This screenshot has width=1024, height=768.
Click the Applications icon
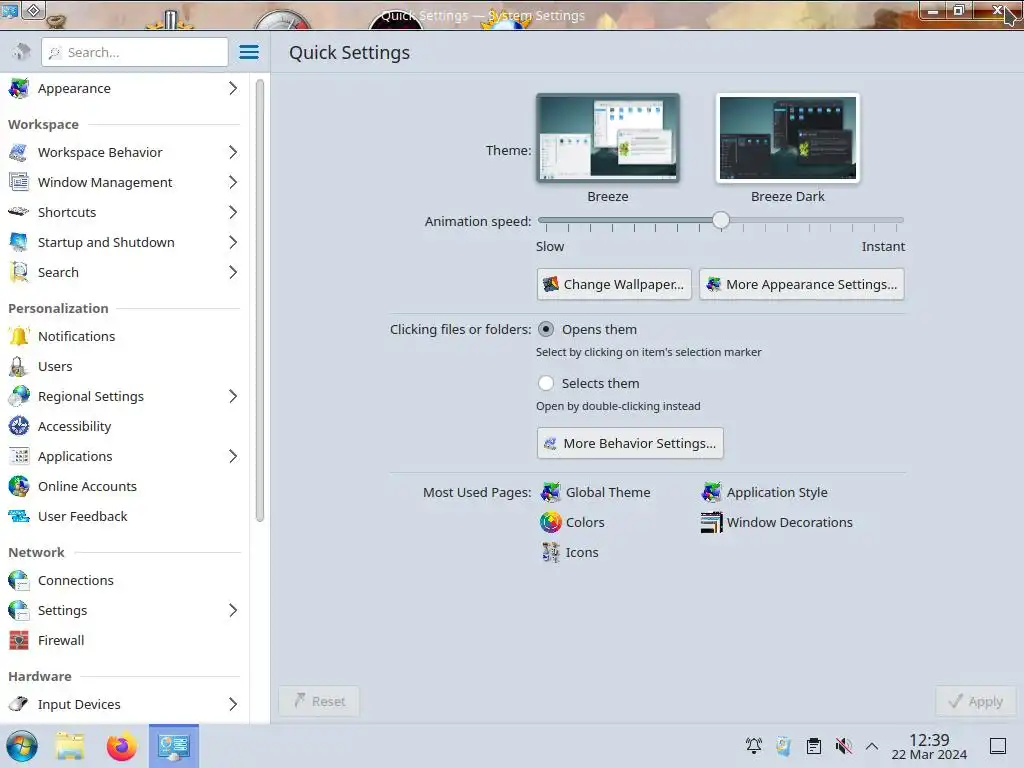(19, 456)
